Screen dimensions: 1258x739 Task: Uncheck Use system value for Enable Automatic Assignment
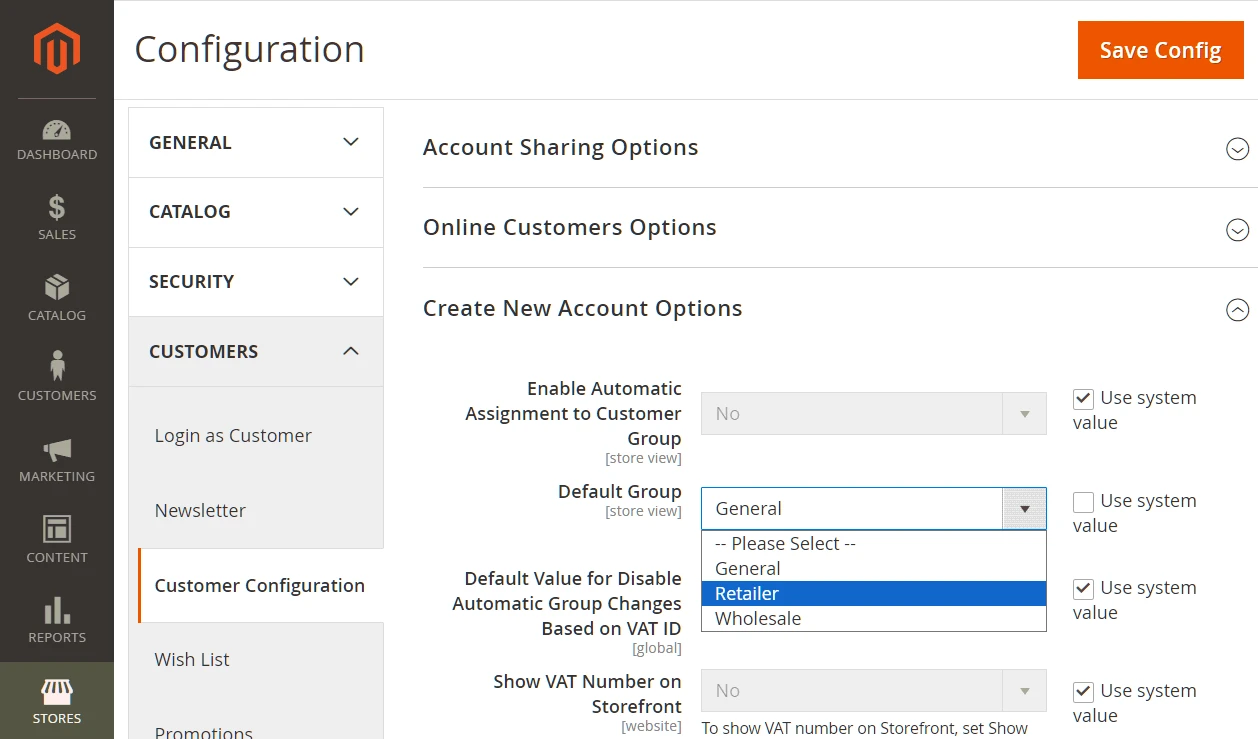pyautogui.click(x=1083, y=399)
